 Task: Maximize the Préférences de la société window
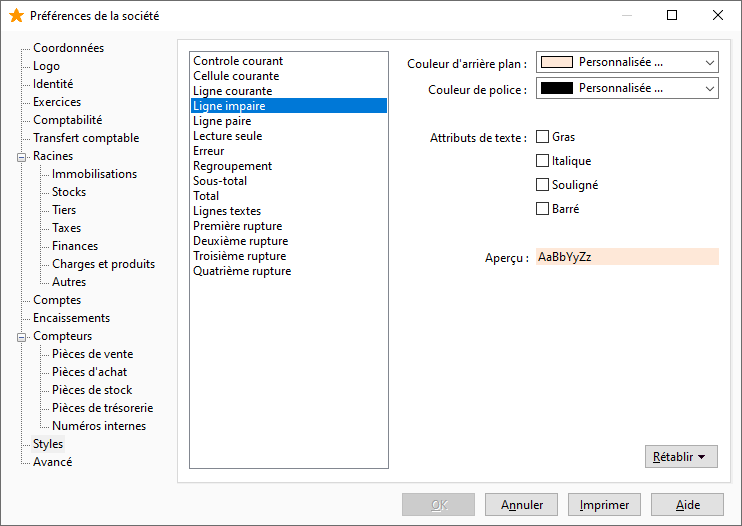671,15
